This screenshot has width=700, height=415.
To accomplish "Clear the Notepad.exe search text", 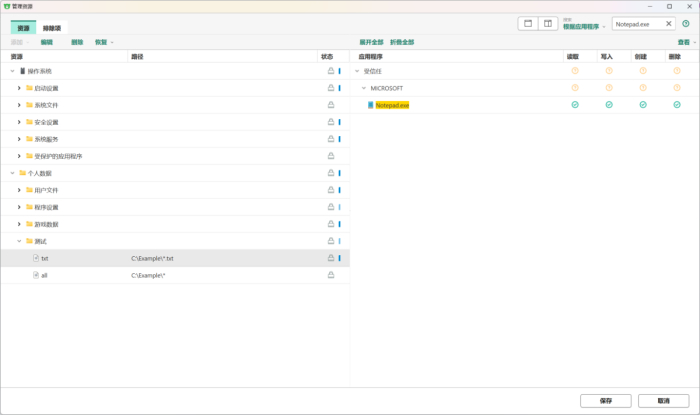I will (669, 23).
